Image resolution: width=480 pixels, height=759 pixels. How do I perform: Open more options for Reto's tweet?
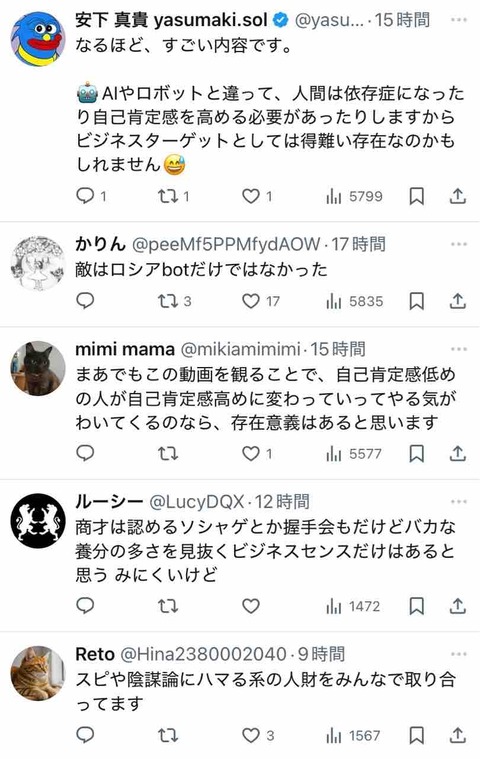click(x=458, y=654)
